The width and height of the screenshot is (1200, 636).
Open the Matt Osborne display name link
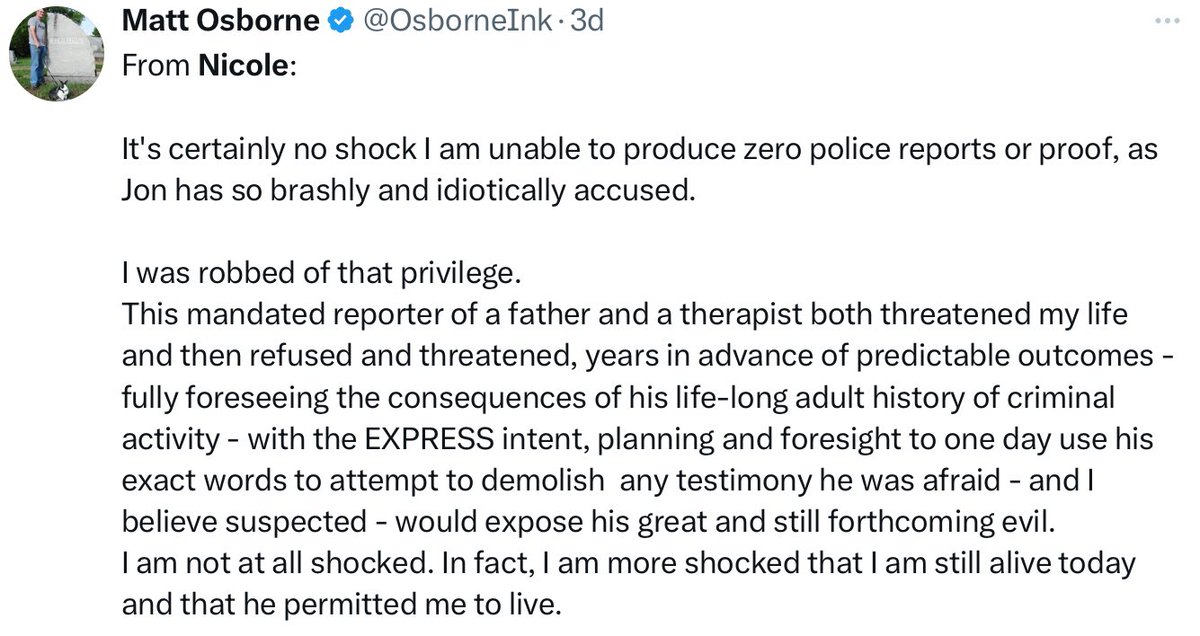[220, 20]
